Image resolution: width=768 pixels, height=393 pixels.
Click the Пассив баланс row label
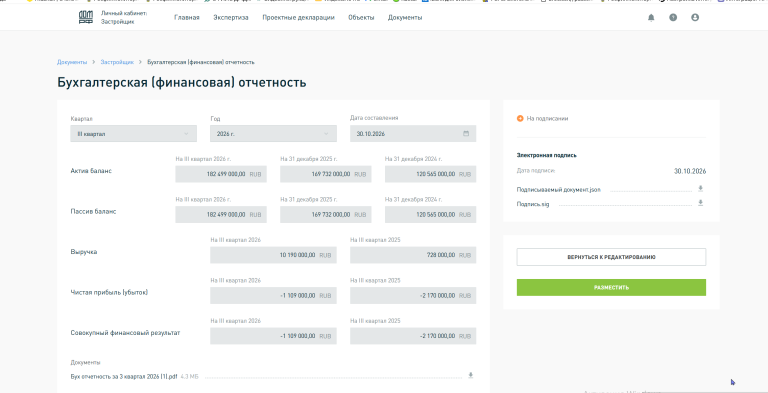tap(94, 211)
